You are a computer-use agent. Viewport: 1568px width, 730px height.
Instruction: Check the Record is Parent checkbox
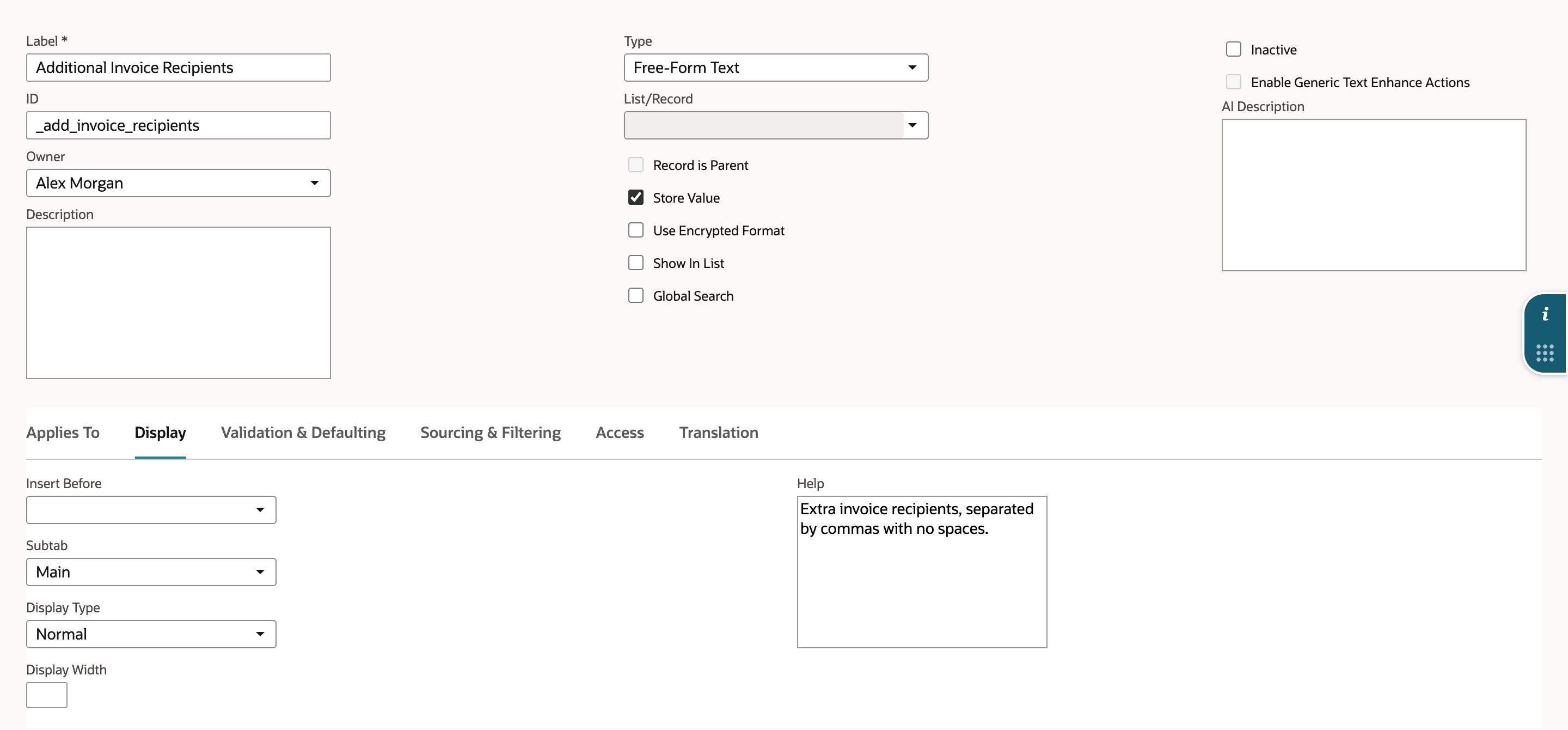click(635, 165)
